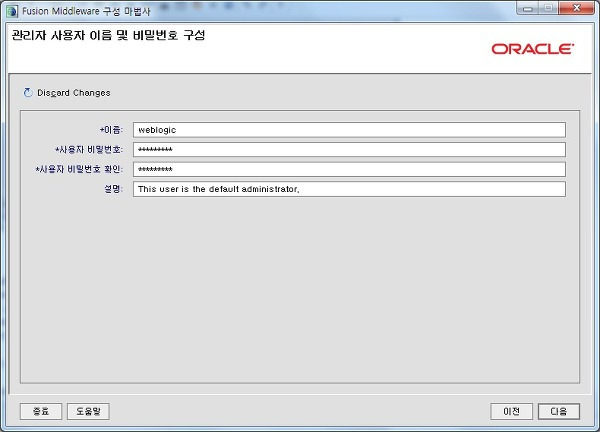Focus the 설명 description field
The width and height of the screenshot is (600, 432).
(x=349, y=189)
